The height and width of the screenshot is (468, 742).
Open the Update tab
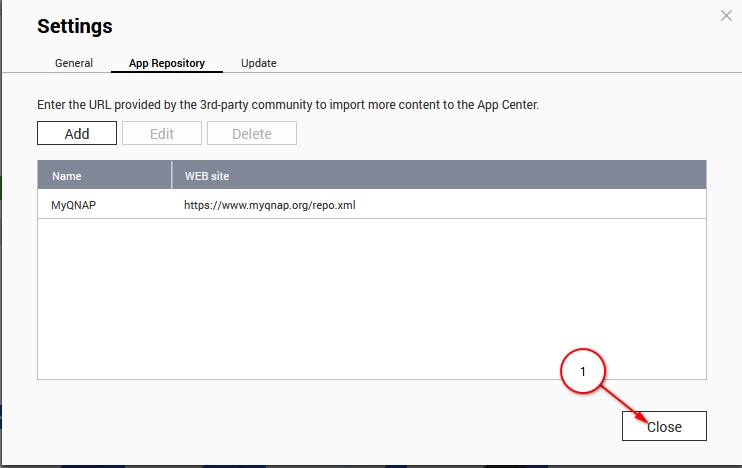[x=258, y=63]
